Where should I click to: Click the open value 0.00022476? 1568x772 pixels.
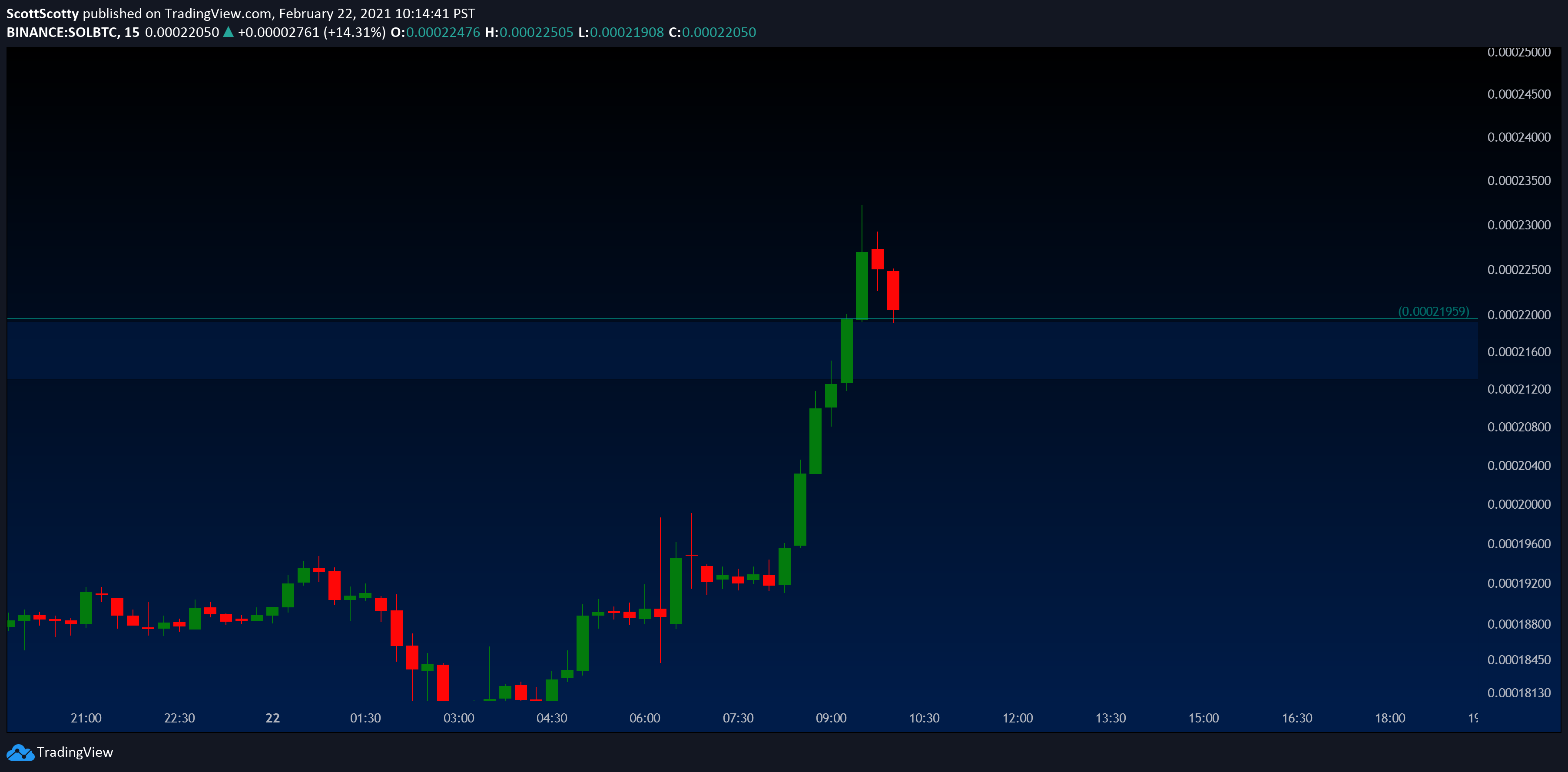(x=443, y=32)
